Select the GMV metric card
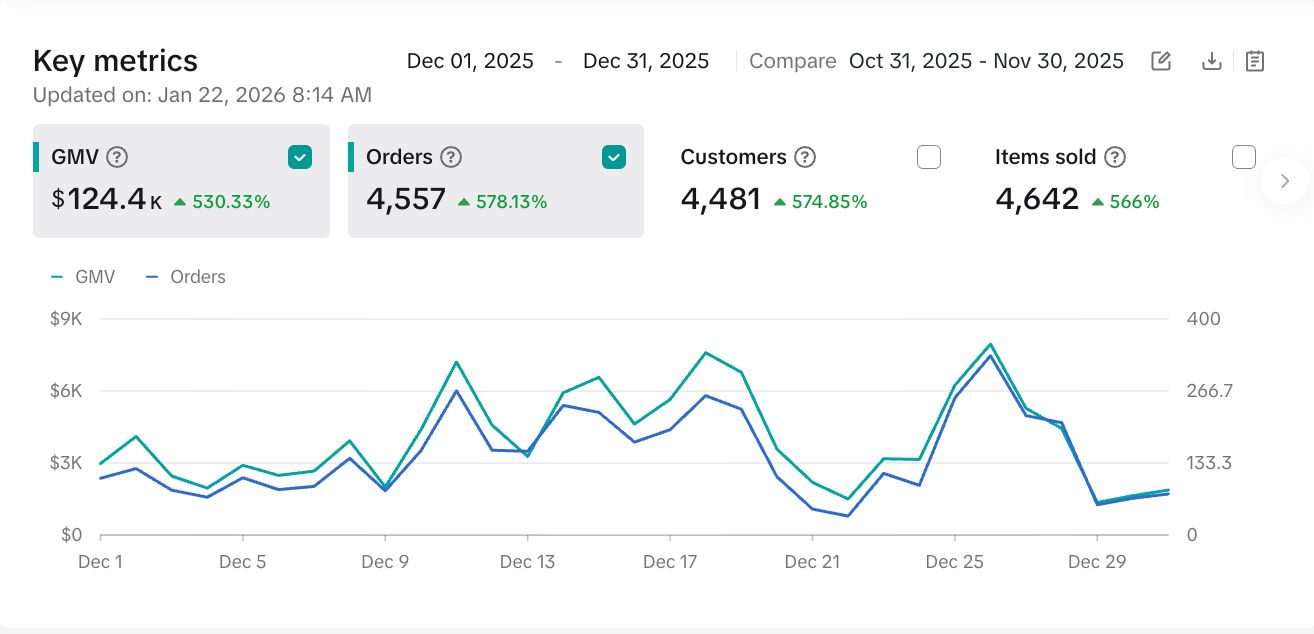 pos(180,200)
